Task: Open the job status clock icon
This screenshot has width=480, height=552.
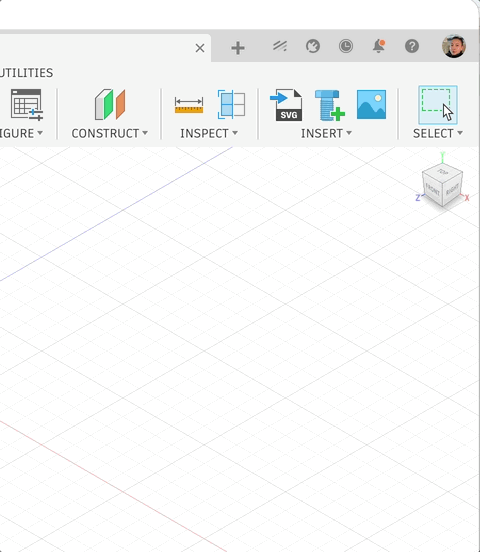Action: 346,46
